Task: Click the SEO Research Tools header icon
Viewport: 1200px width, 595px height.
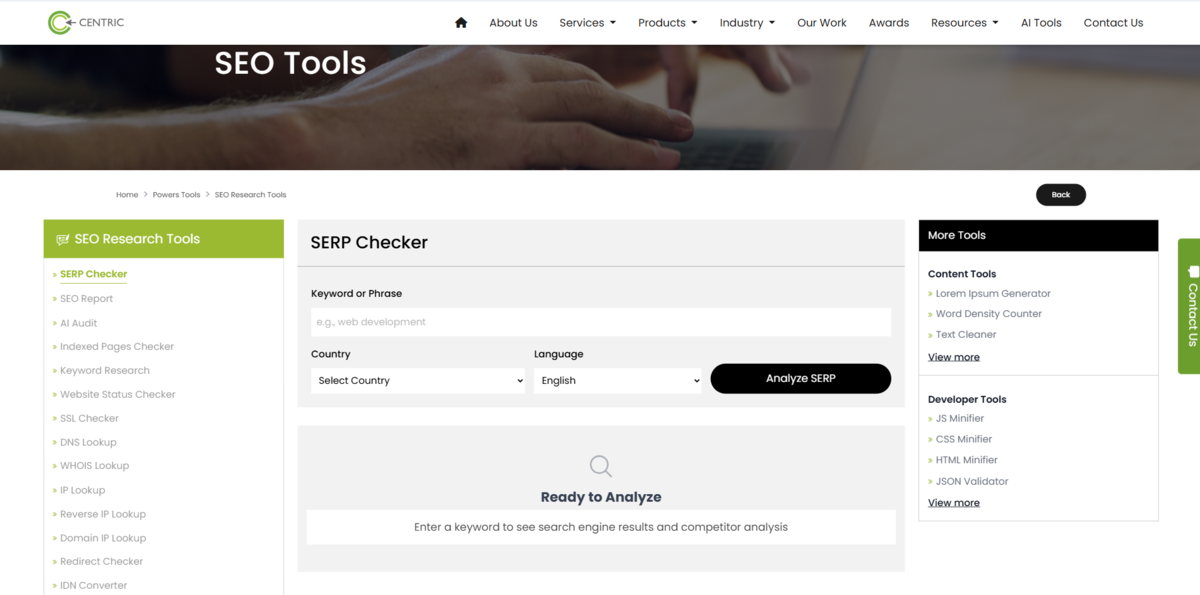Action: pyautogui.click(x=63, y=239)
